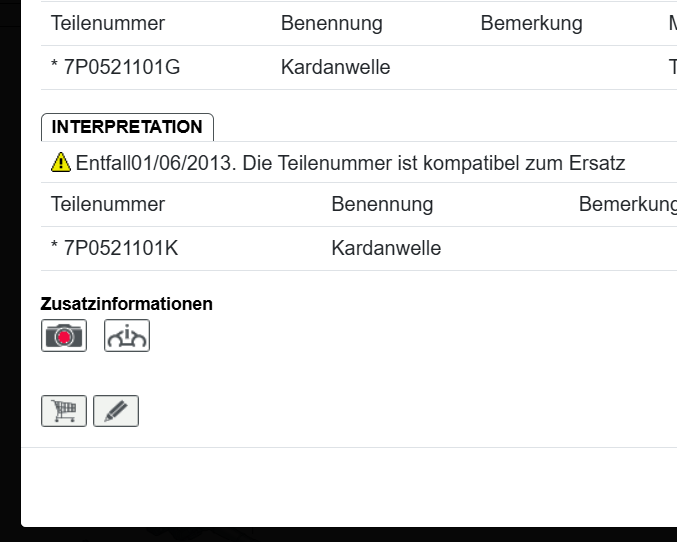Click the Bemerkung header under INTERPRETATION
This screenshot has width=677, height=542.
pyautogui.click(x=627, y=204)
